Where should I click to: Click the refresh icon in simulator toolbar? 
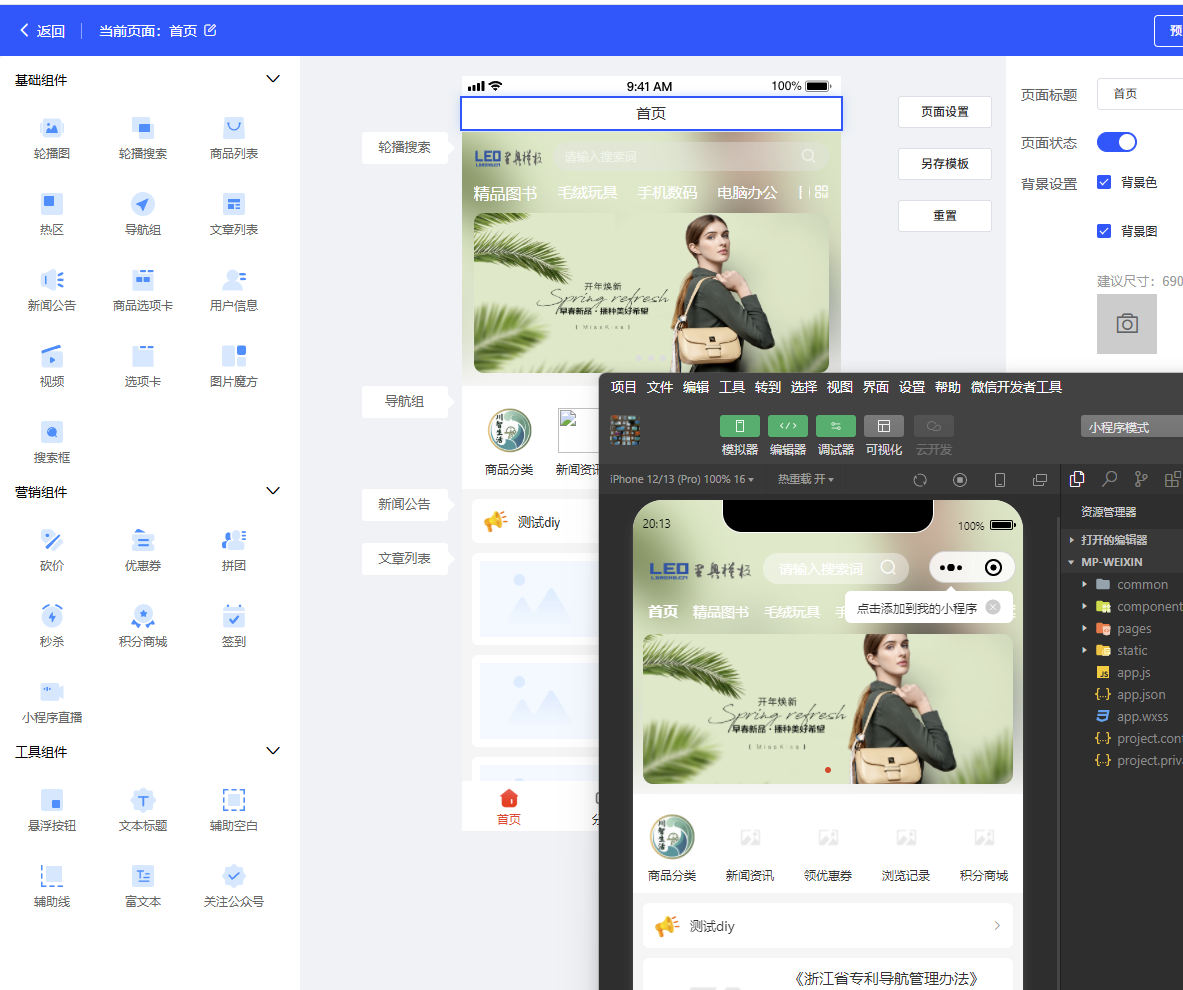click(920, 480)
